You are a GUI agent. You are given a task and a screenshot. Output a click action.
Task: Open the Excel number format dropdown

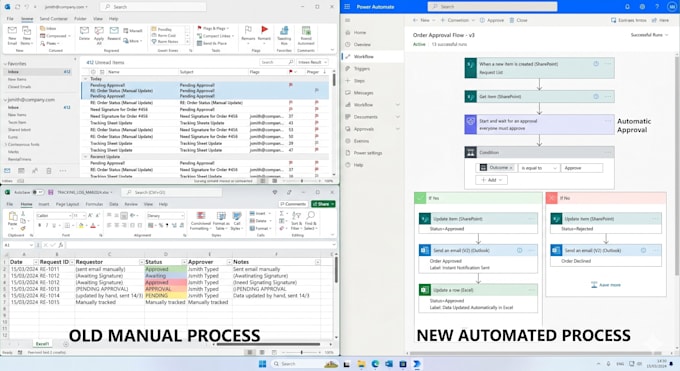(182, 216)
